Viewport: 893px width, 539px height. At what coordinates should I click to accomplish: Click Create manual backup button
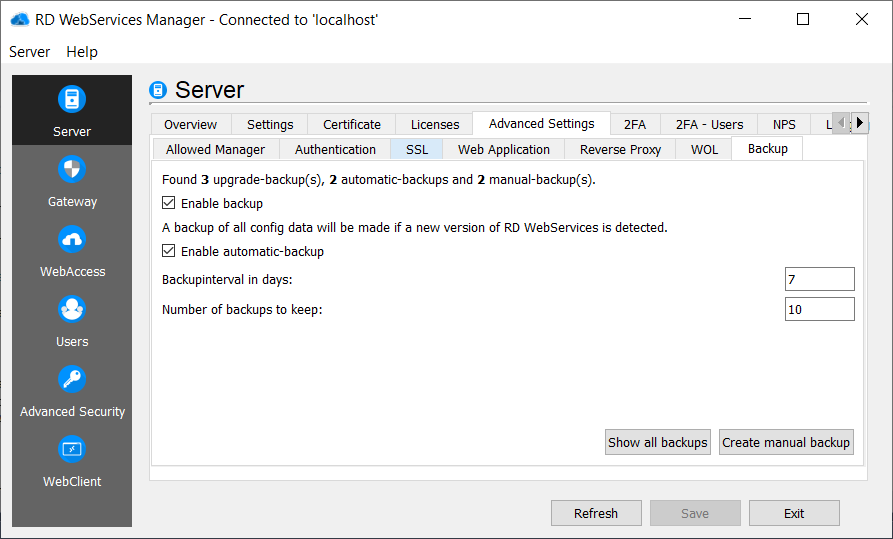(786, 442)
